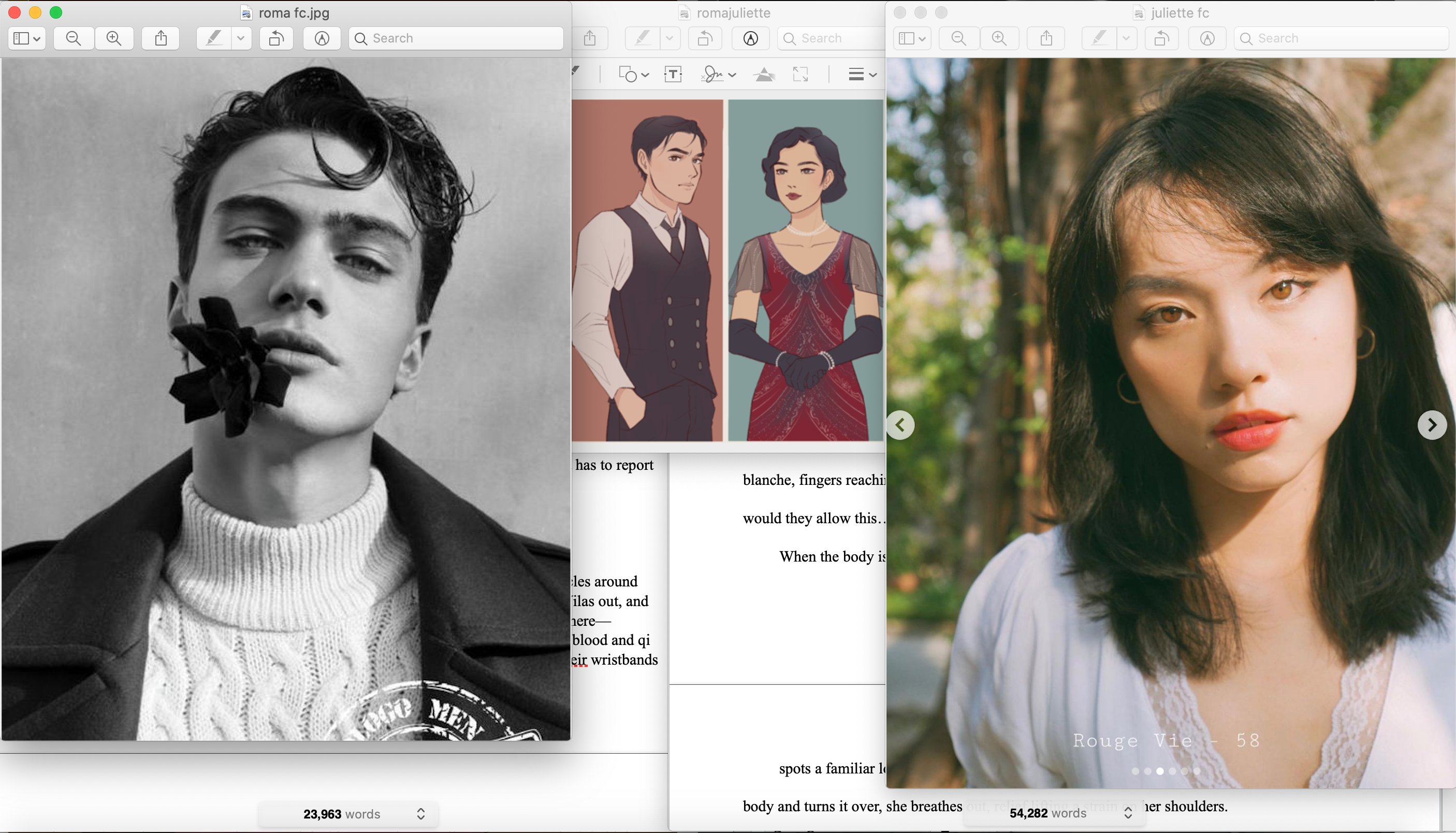Open highlight color dropdown arrow in roma fc.jpg
Viewport: 1456px width, 833px height.
241,38
